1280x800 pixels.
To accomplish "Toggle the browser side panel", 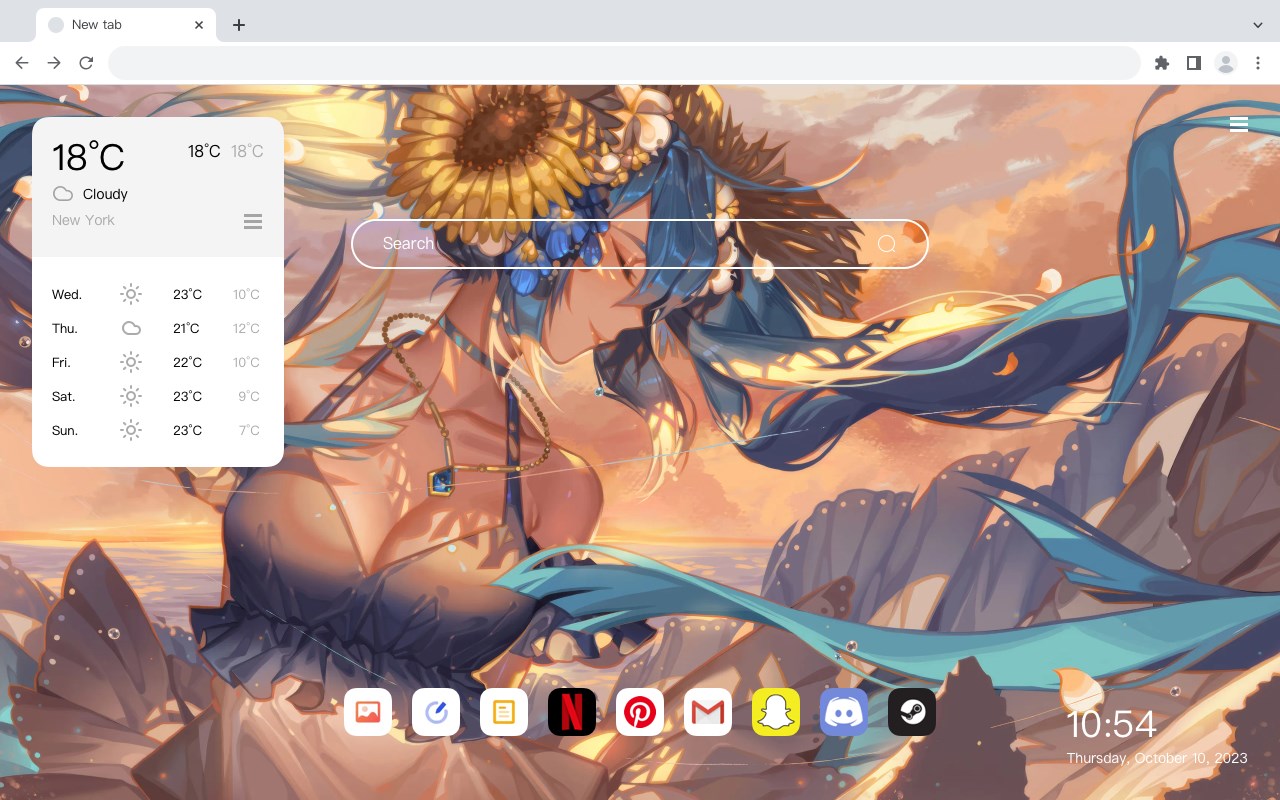I will click(1193, 63).
